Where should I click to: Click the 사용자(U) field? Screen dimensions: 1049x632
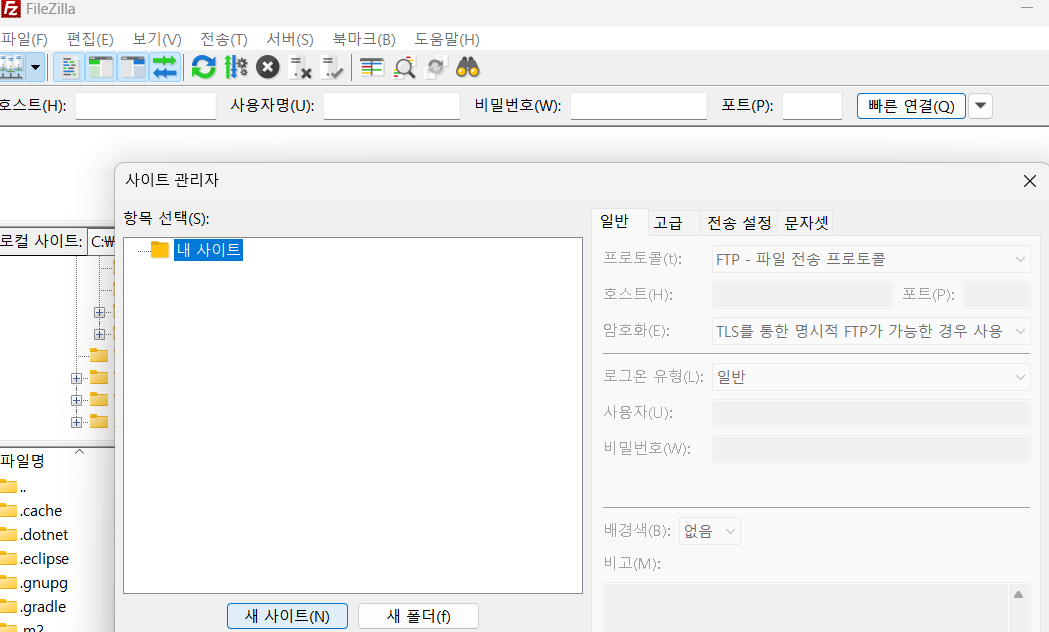871,413
